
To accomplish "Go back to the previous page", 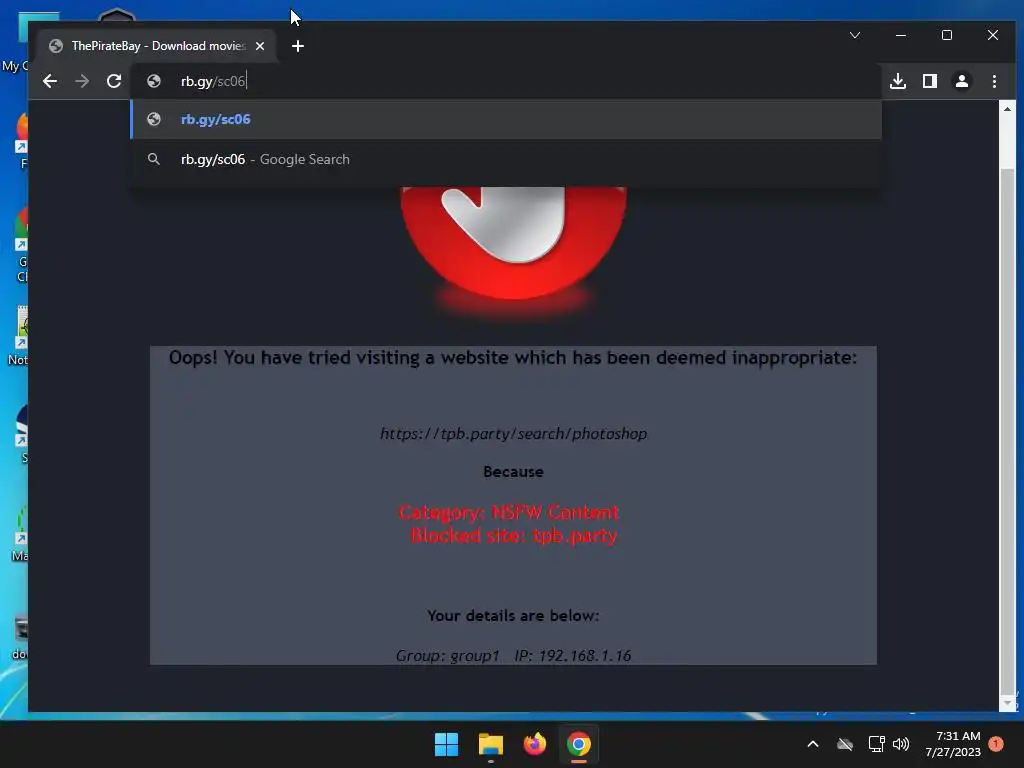I will click(x=50, y=81).
